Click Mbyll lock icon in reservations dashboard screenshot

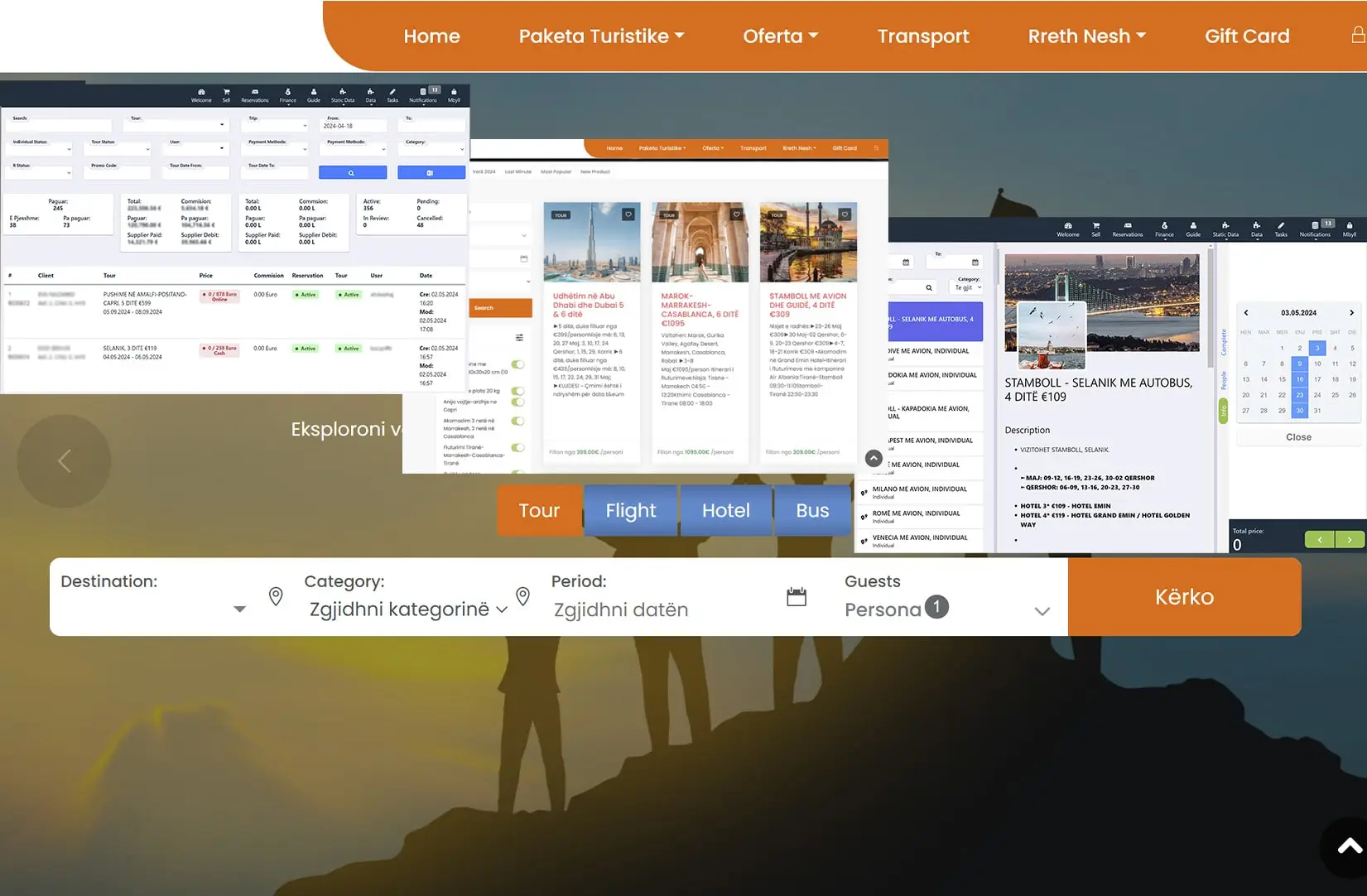[x=454, y=95]
